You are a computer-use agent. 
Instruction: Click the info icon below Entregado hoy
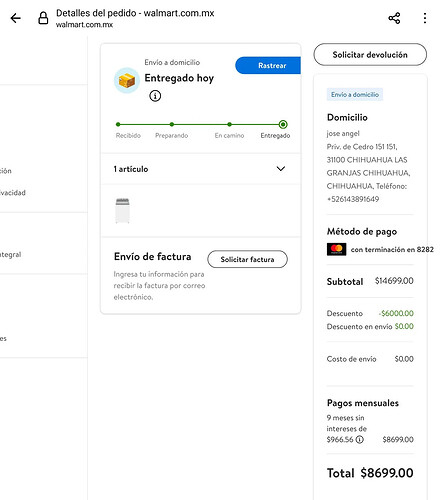(155, 96)
